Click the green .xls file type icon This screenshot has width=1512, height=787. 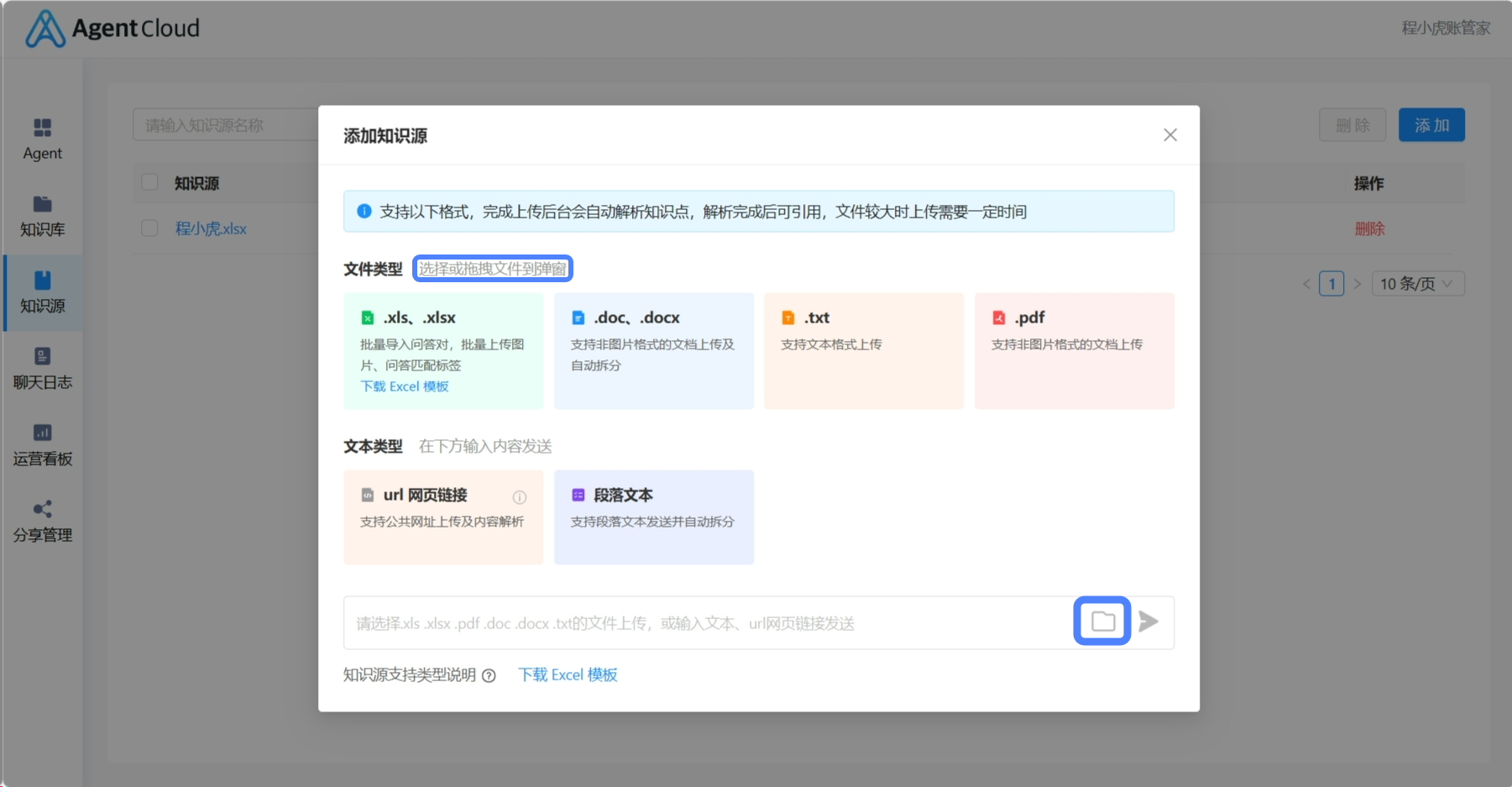pyautogui.click(x=368, y=317)
